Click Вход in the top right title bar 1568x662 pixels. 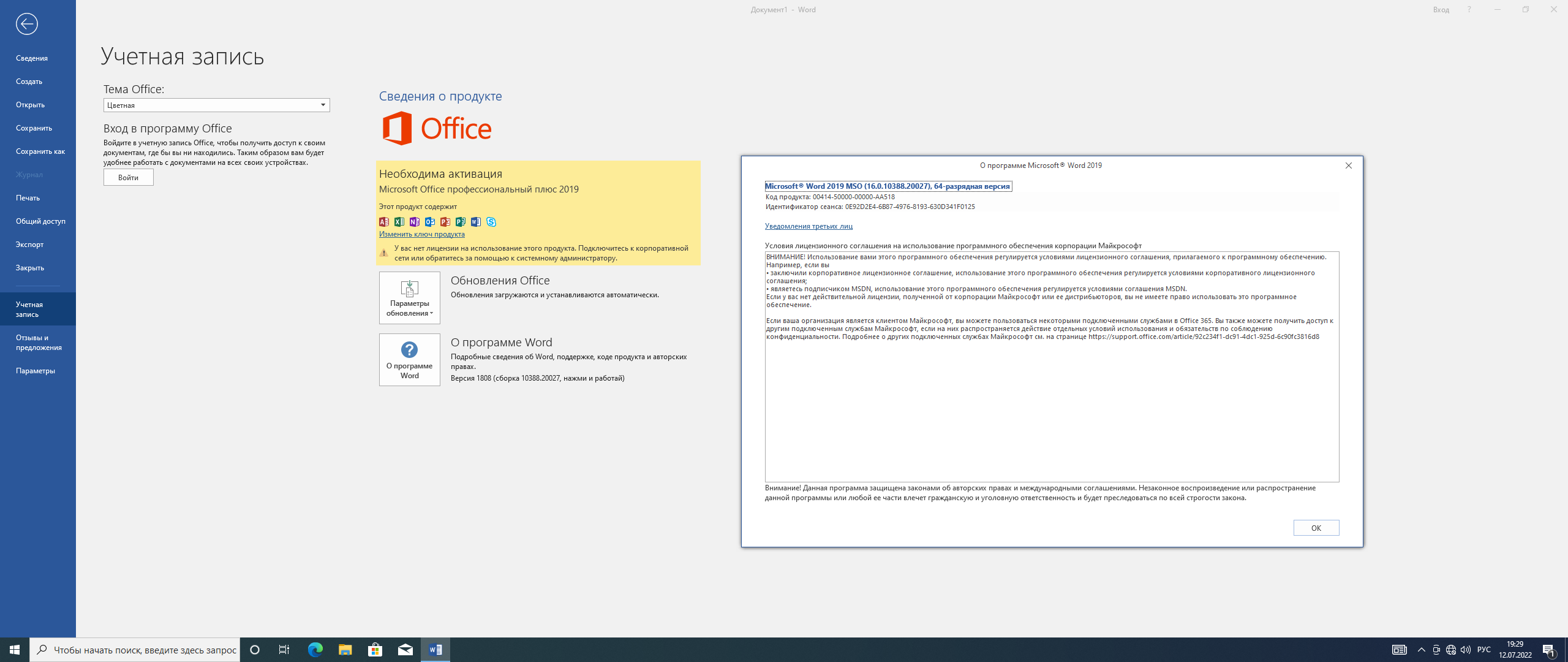tap(1441, 9)
